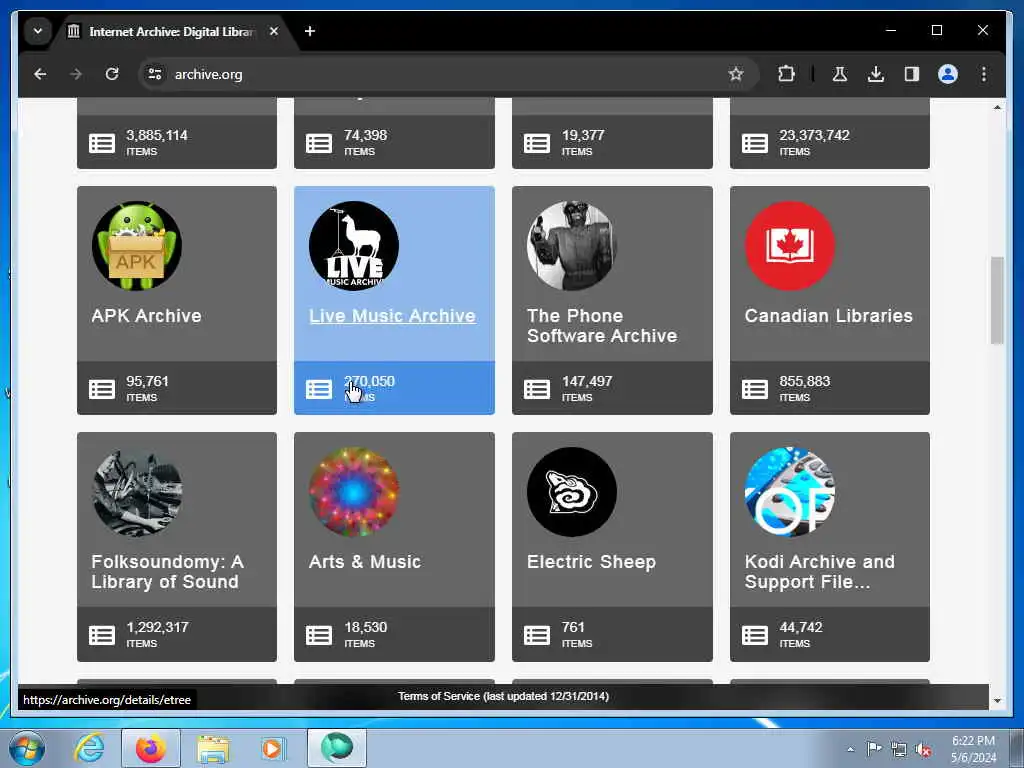Click the list icon beside 18,530 items
The image size is (1024, 768).
pyautogui.click(x=319, y=635)
